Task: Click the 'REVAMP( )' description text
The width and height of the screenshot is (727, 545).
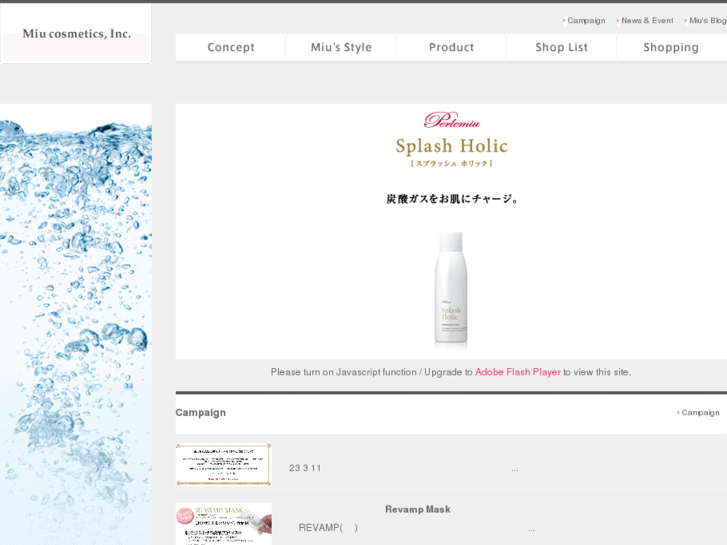Action: point(328,528)
